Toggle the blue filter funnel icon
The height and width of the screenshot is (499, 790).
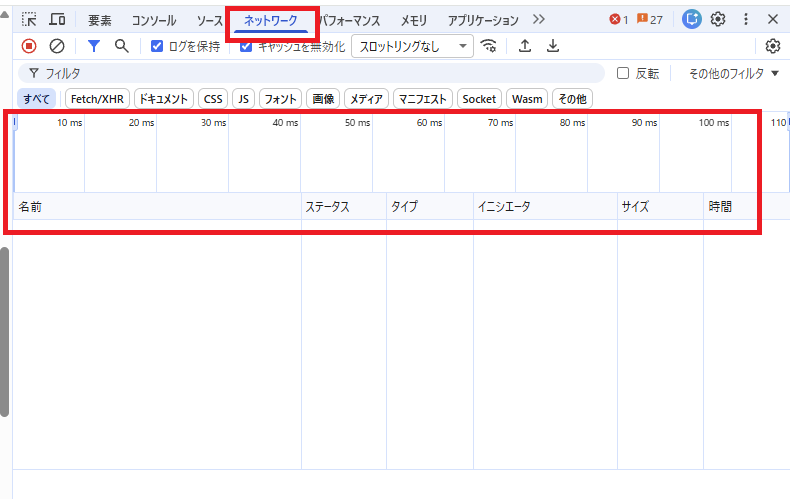coord(94,46)
